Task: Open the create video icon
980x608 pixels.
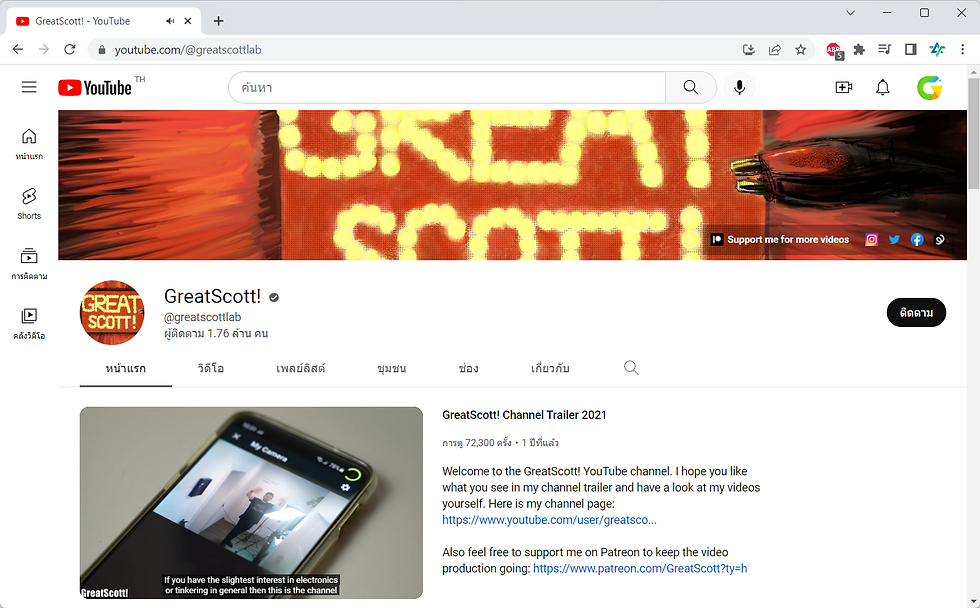Action: click(x=844, y=87)
